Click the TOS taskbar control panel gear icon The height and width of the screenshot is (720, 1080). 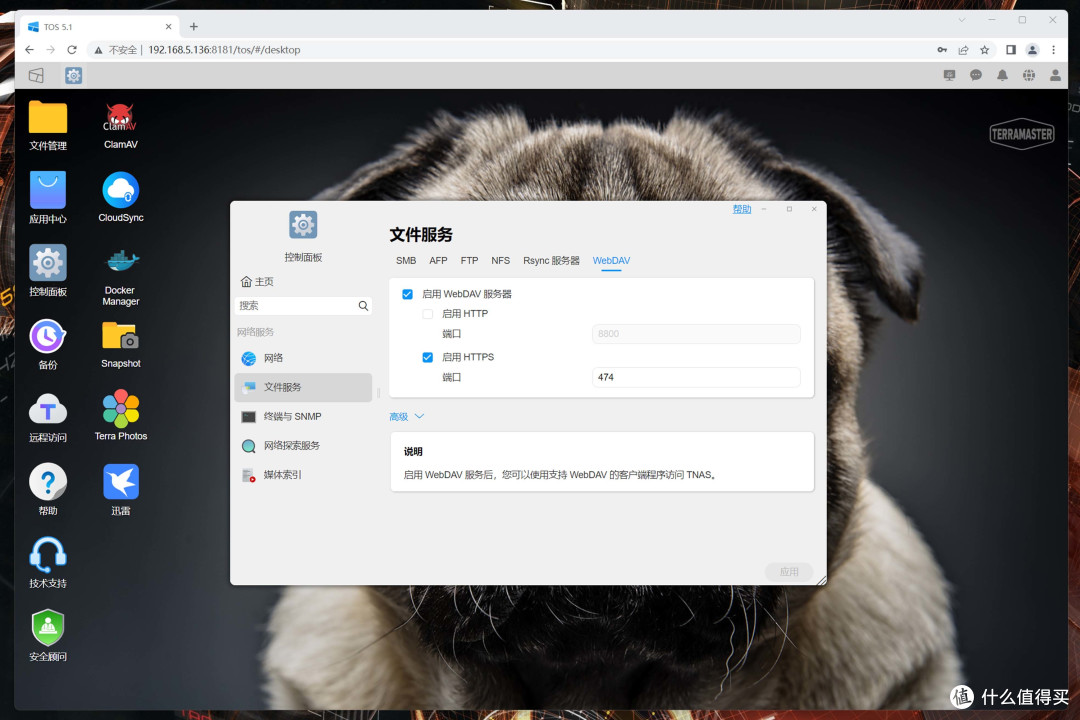pos(74,75)
